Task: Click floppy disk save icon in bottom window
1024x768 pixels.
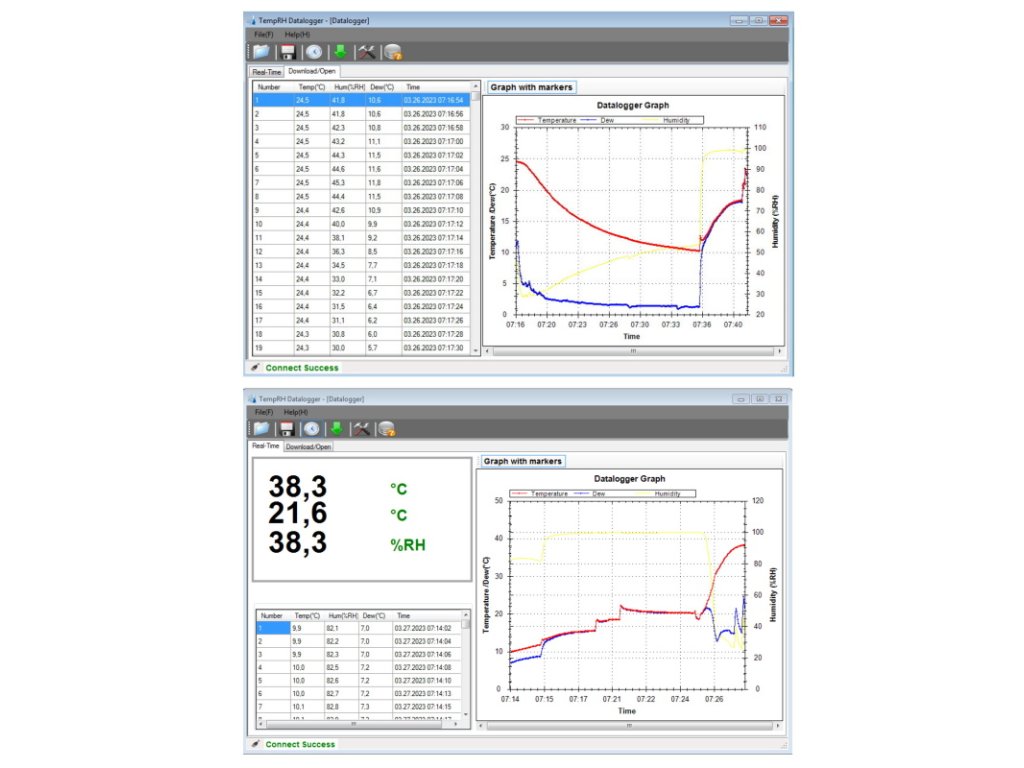Action: [x=286, y=428]
